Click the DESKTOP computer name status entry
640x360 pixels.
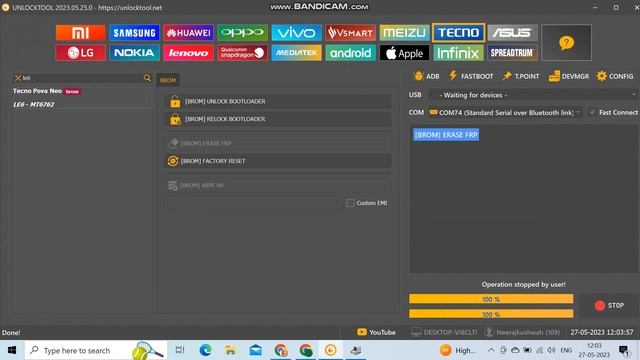(444, 332)
